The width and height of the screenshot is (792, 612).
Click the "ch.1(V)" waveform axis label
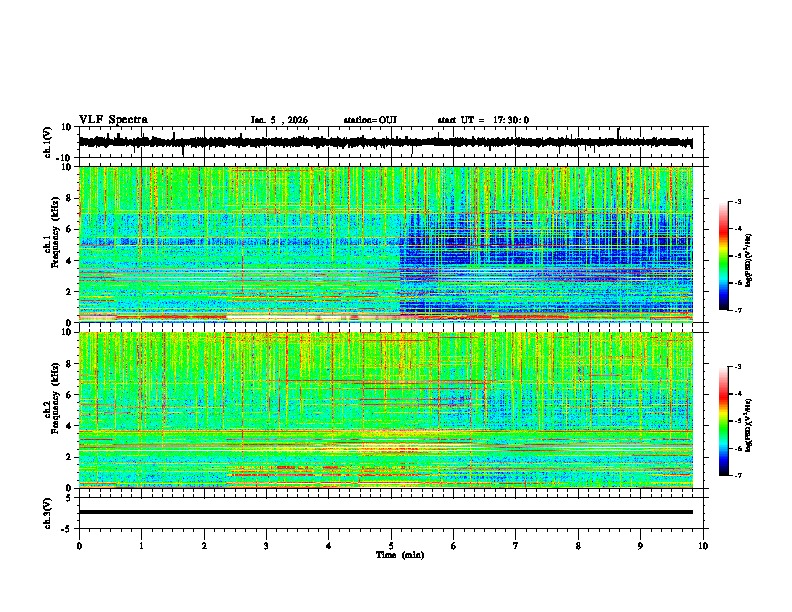(x=48, y=142)
